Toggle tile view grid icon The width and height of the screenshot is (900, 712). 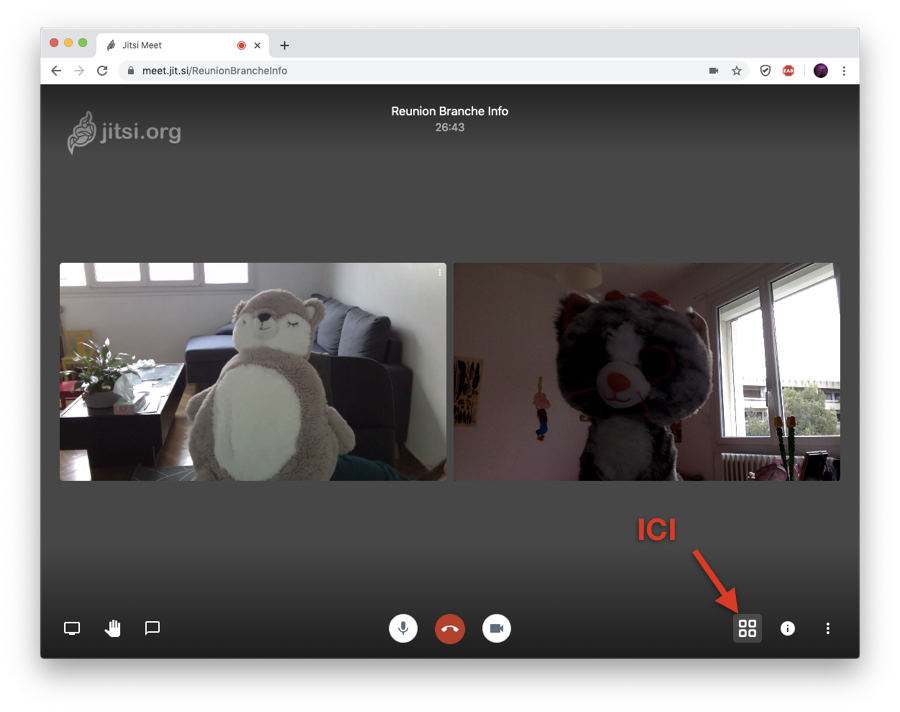click(747, 628)
